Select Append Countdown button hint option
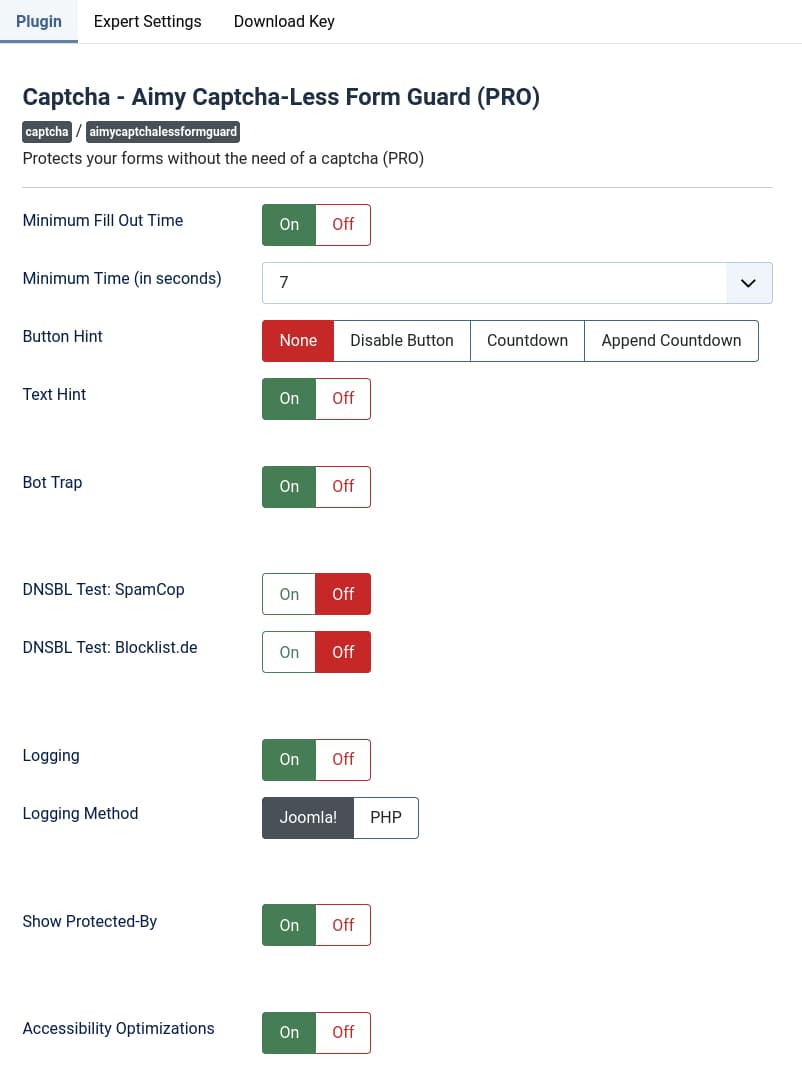Viewport: 802px width, 1077px height. click(x=671, y=341)
